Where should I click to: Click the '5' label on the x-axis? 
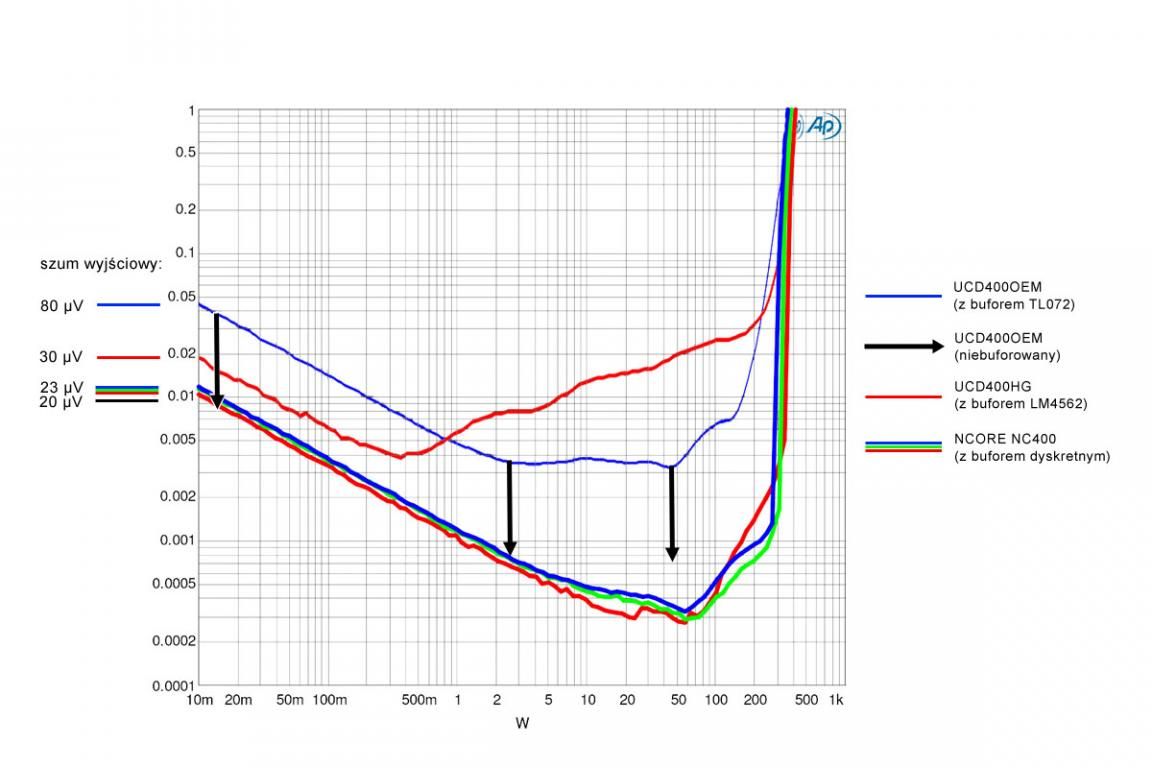point(548,700)
